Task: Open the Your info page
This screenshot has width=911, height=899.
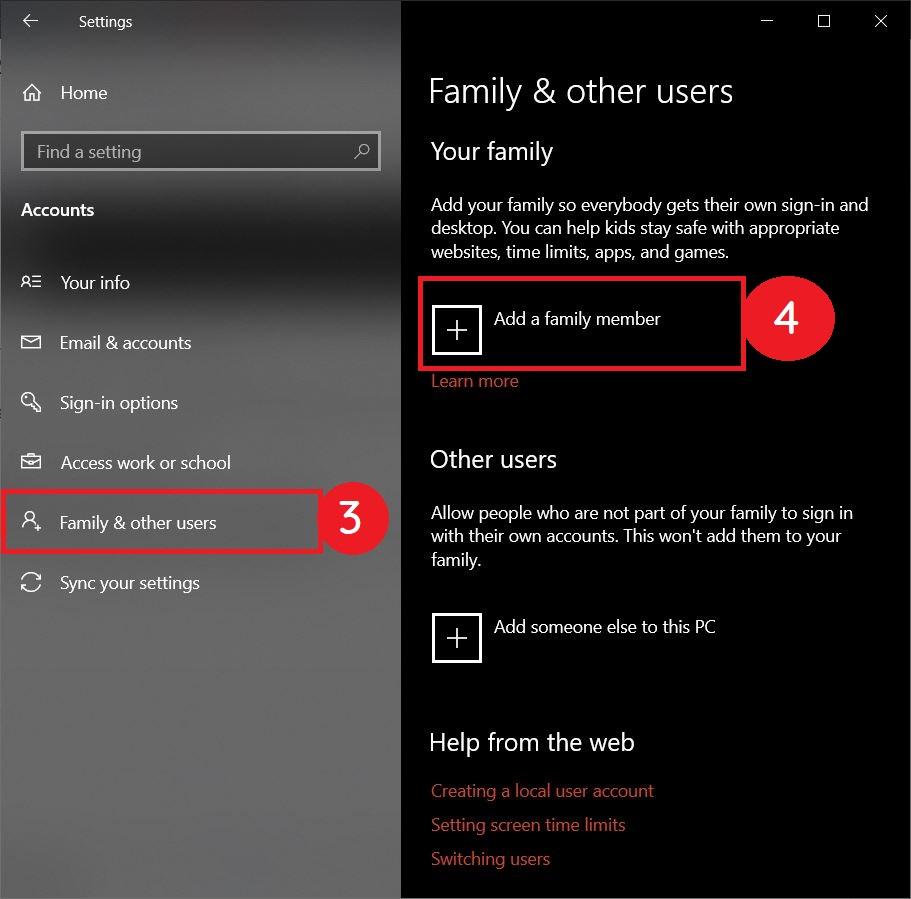Action: 95,282
